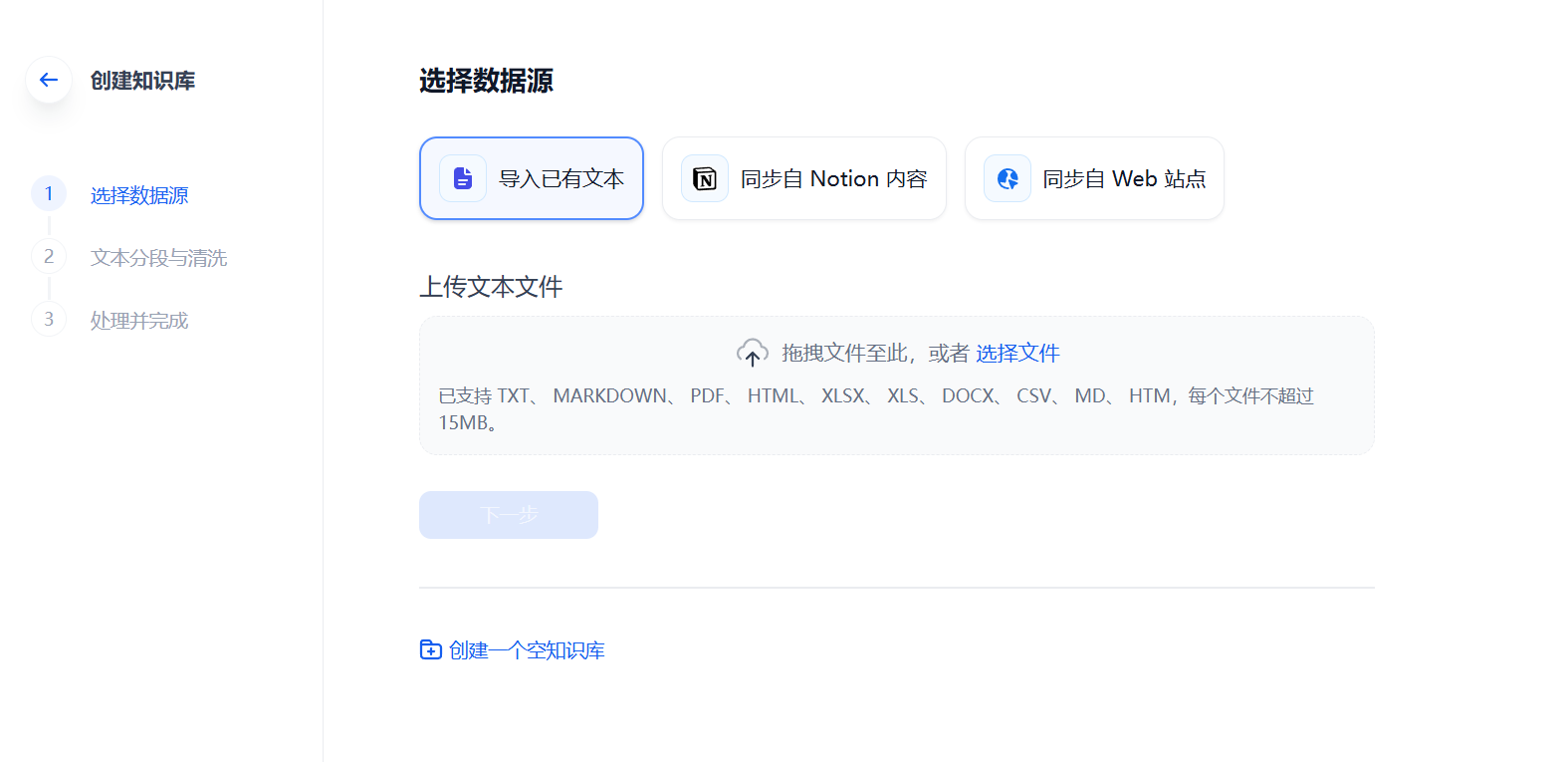
Task: Click step number 2 circle
Action: tap(49, 256)
